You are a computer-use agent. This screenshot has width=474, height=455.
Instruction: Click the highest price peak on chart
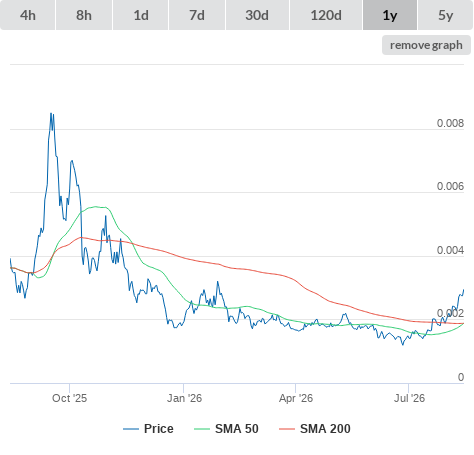pyautogui.click(x=51, y=114)
